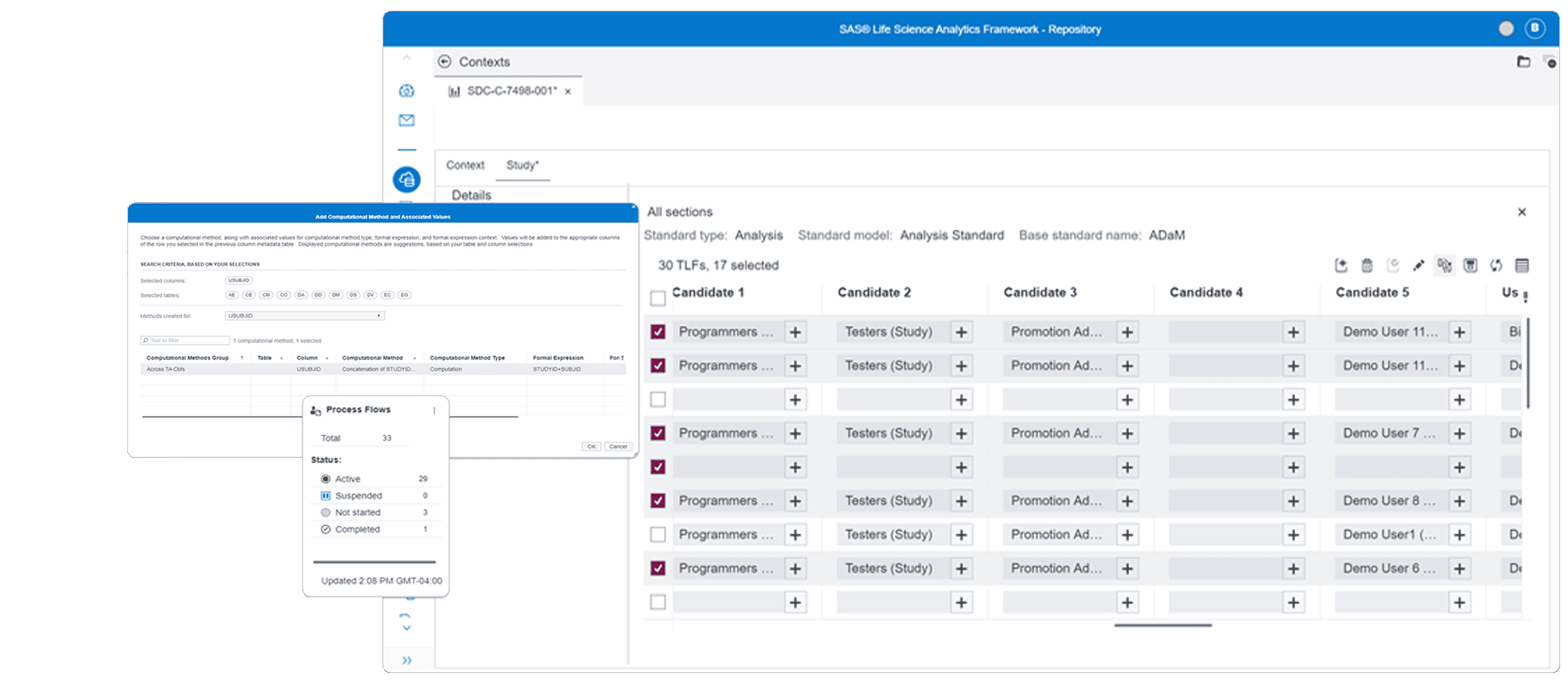1568x687 pixels.
Task: Uncheck the first row's checkbox
Action: point(658,332)
